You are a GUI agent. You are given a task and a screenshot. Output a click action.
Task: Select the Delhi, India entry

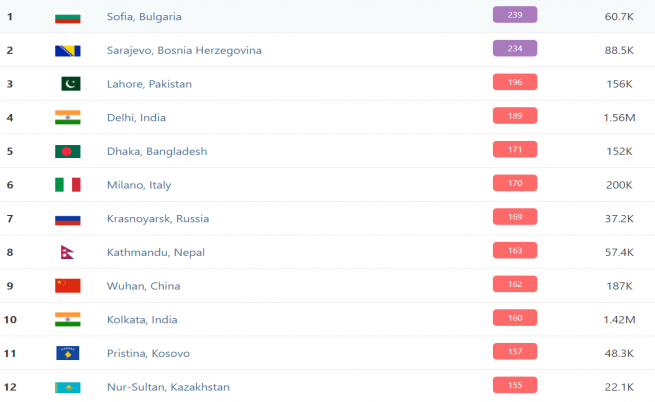click(136, 118)
